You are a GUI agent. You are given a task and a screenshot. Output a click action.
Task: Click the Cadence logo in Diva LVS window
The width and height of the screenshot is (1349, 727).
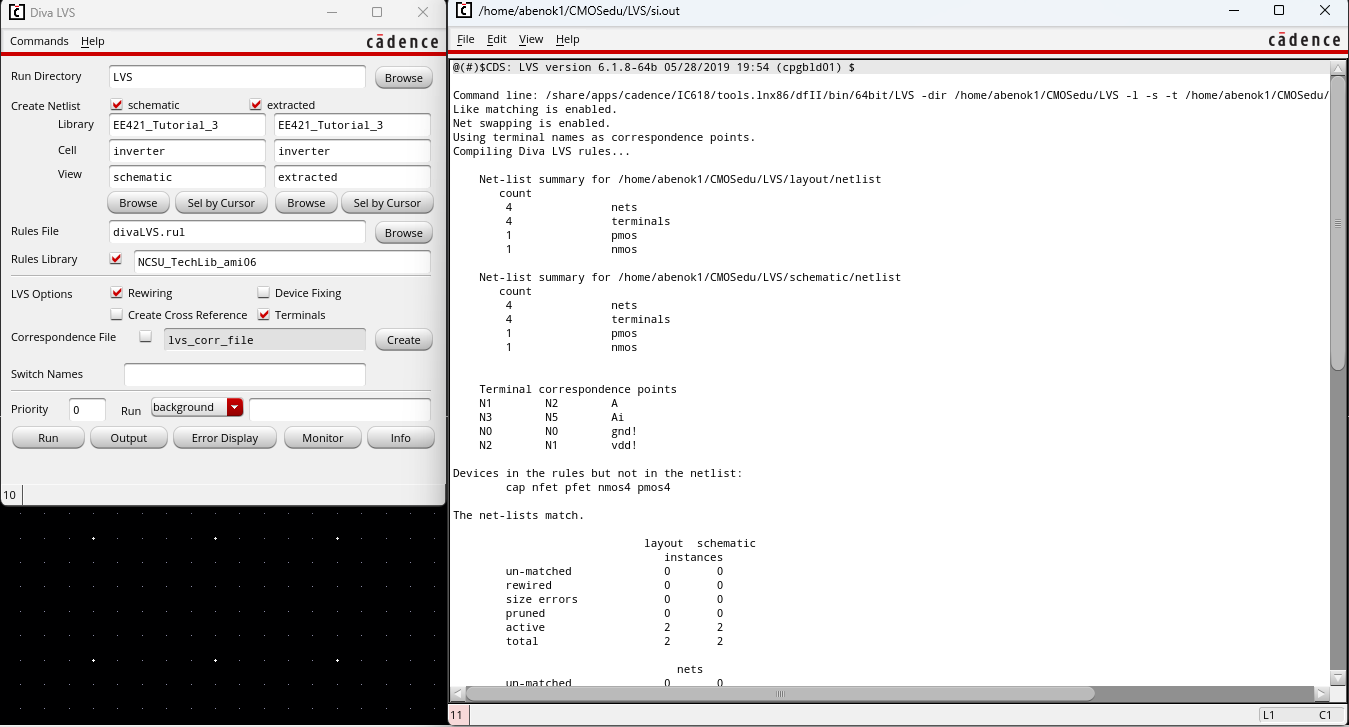pos(402,41)
